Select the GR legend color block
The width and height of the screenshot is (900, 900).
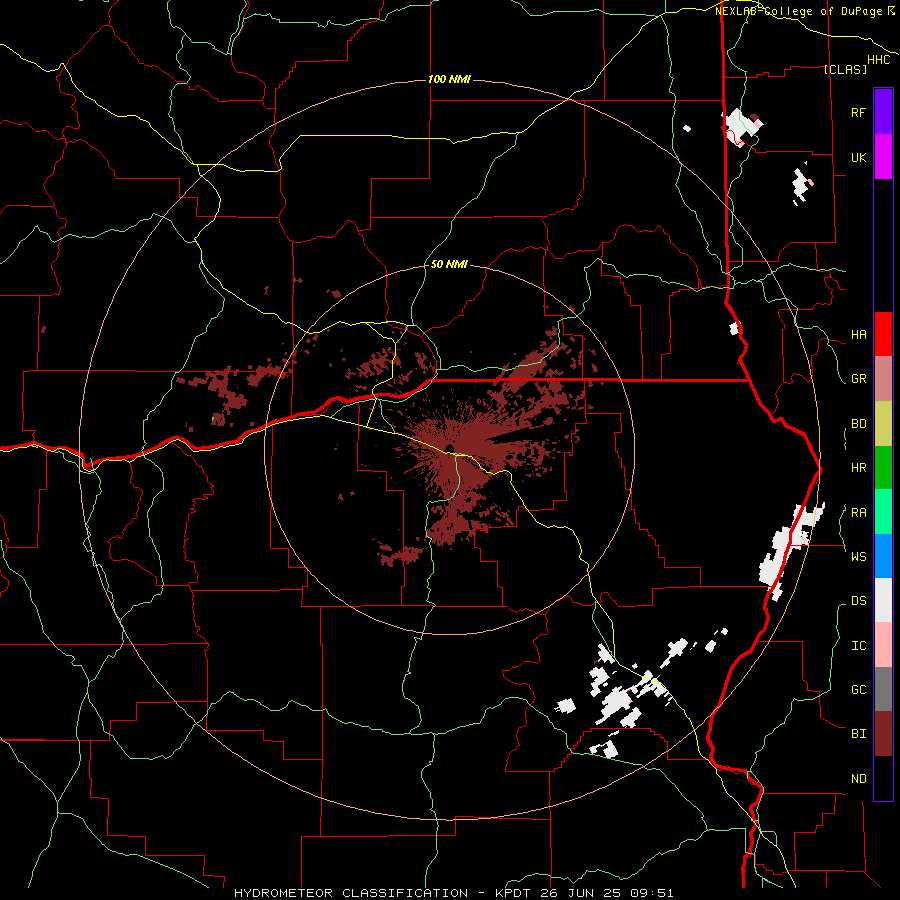[x=883, y=379]
